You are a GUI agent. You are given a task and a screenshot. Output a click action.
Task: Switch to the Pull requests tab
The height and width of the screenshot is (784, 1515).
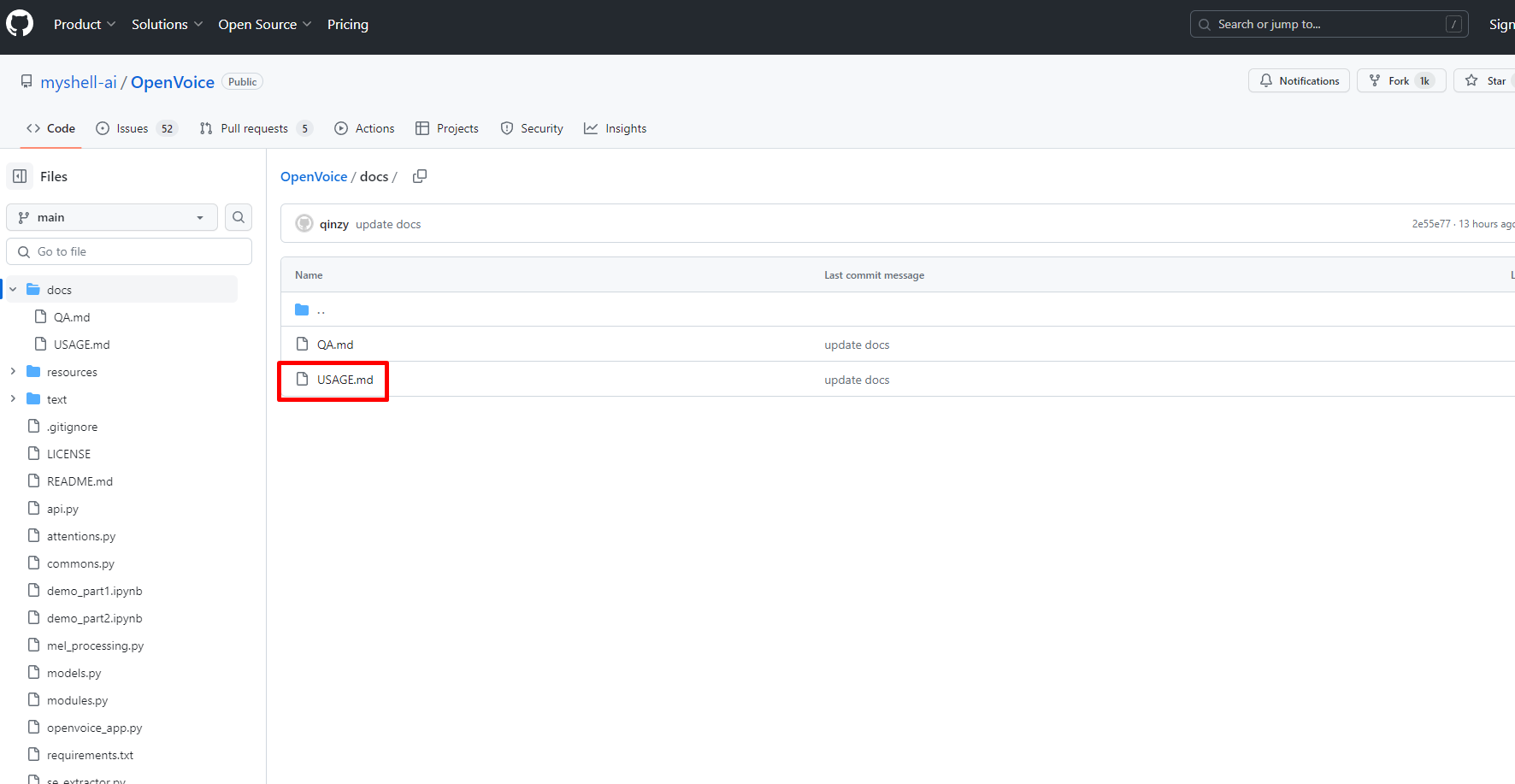256,128
